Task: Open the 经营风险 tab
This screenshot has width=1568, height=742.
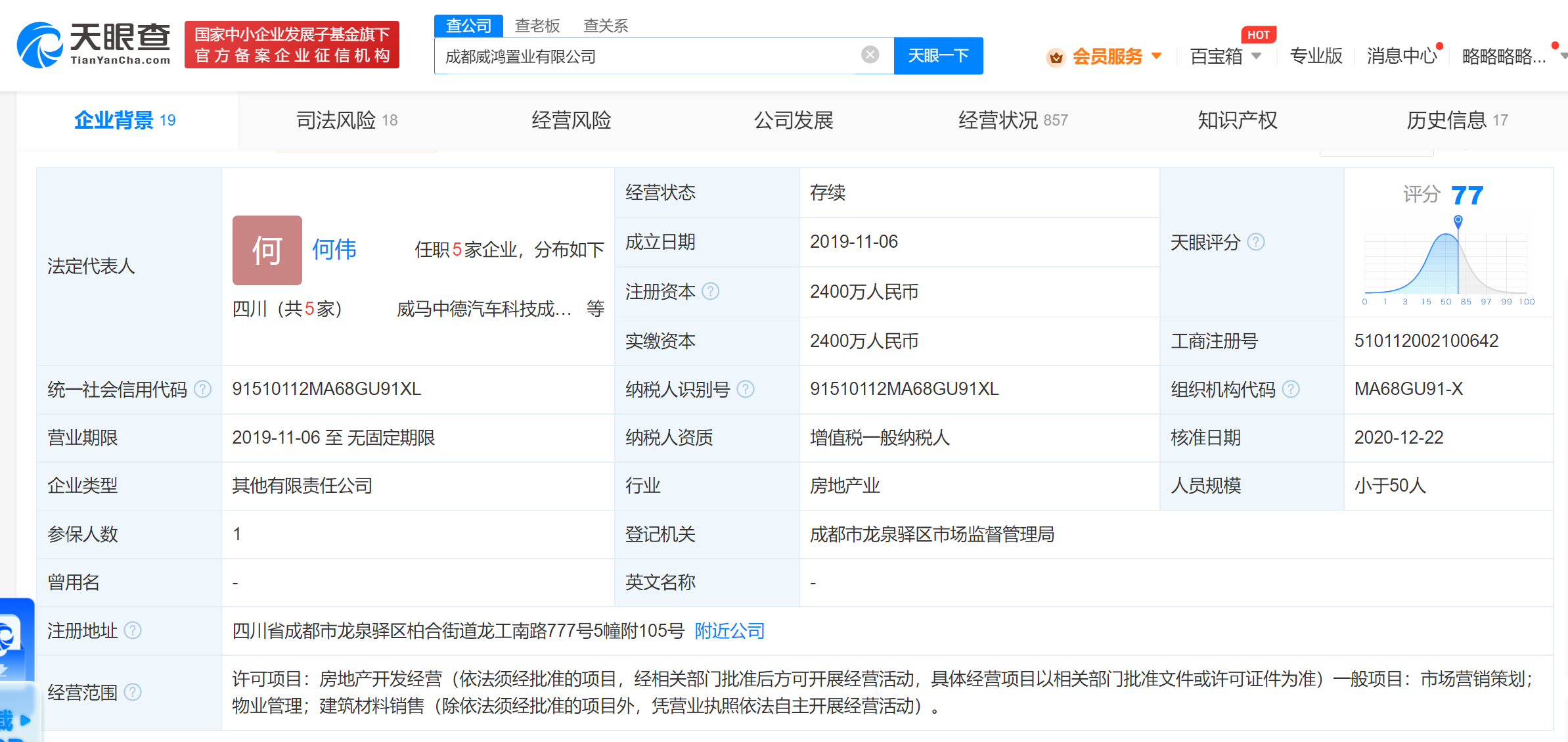Action: pos(571,120)
